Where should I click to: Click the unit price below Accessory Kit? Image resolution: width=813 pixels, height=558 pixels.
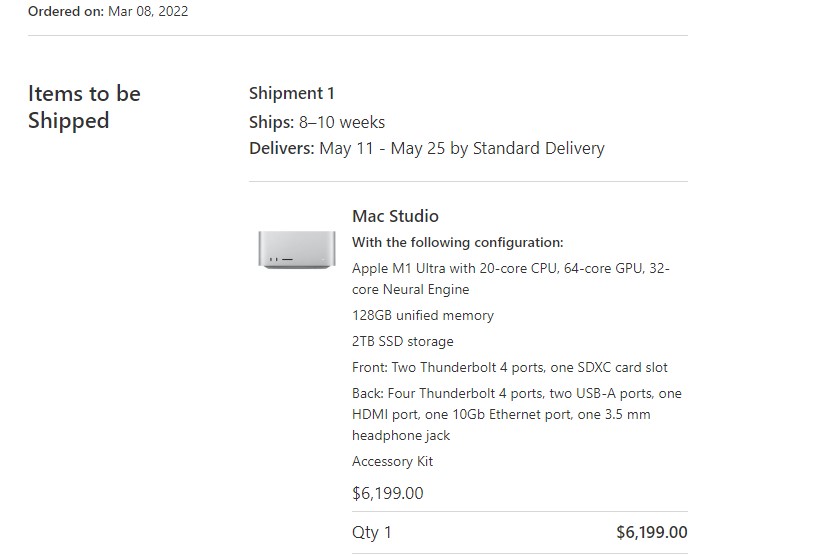click(387, 493)
